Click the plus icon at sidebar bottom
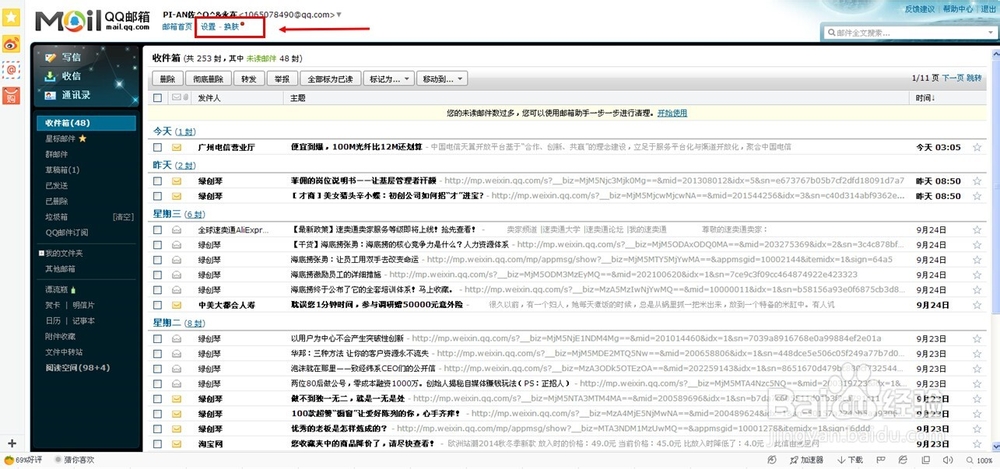Viewport: 1000px width, 469px height. point(11,443)
